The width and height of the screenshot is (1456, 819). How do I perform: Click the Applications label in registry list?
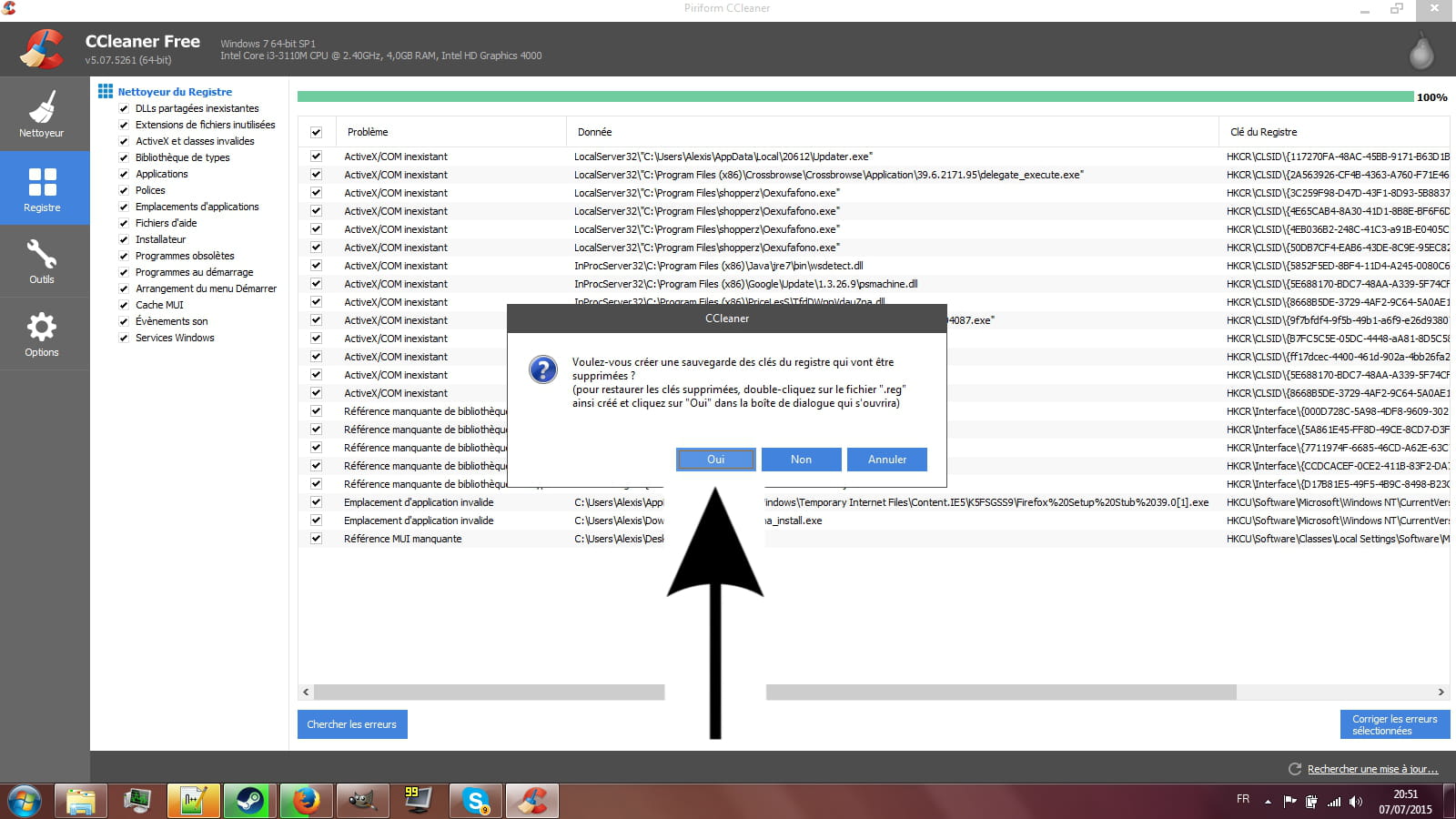coord(162,174)
